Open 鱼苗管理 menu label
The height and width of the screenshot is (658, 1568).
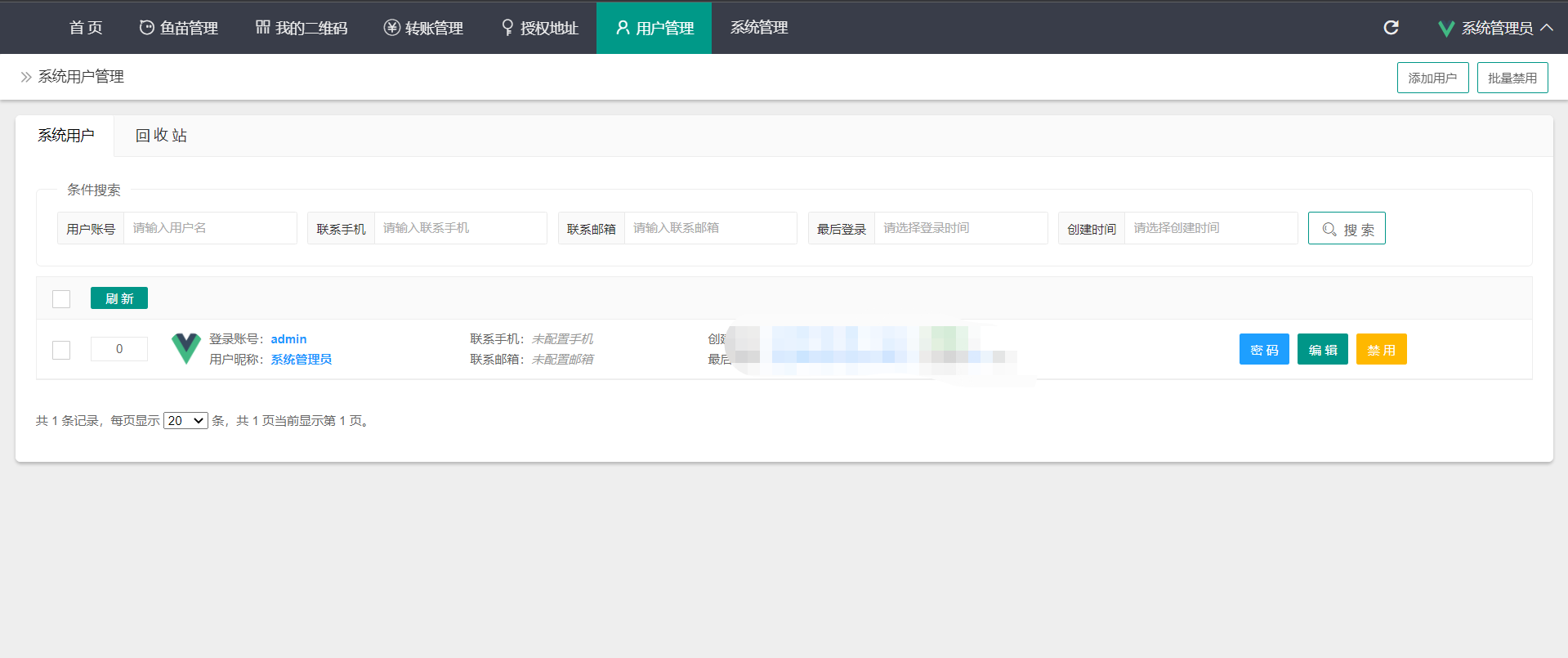[189, 28]
